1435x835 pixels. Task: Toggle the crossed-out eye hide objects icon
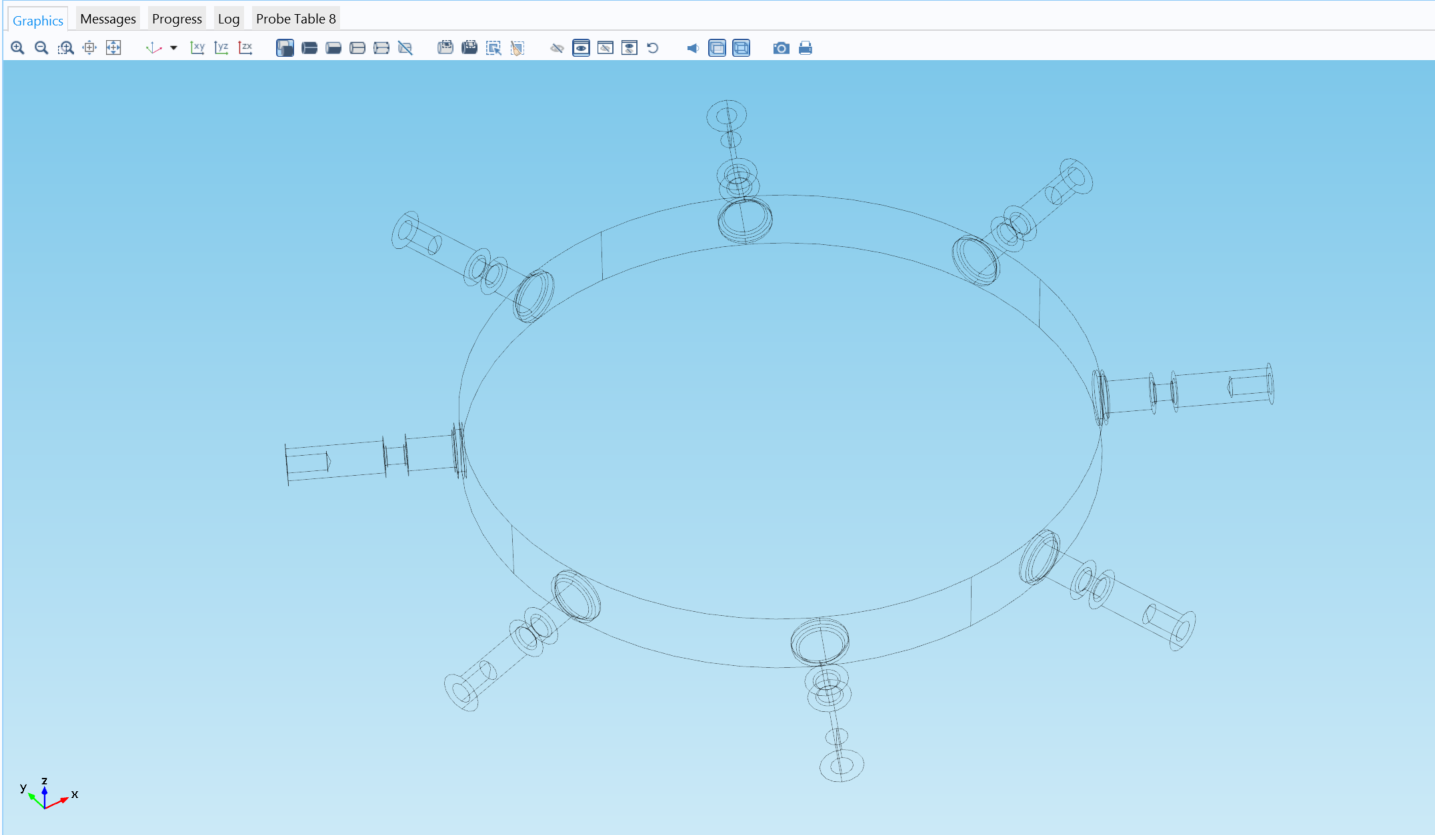(x=557, y=48)
